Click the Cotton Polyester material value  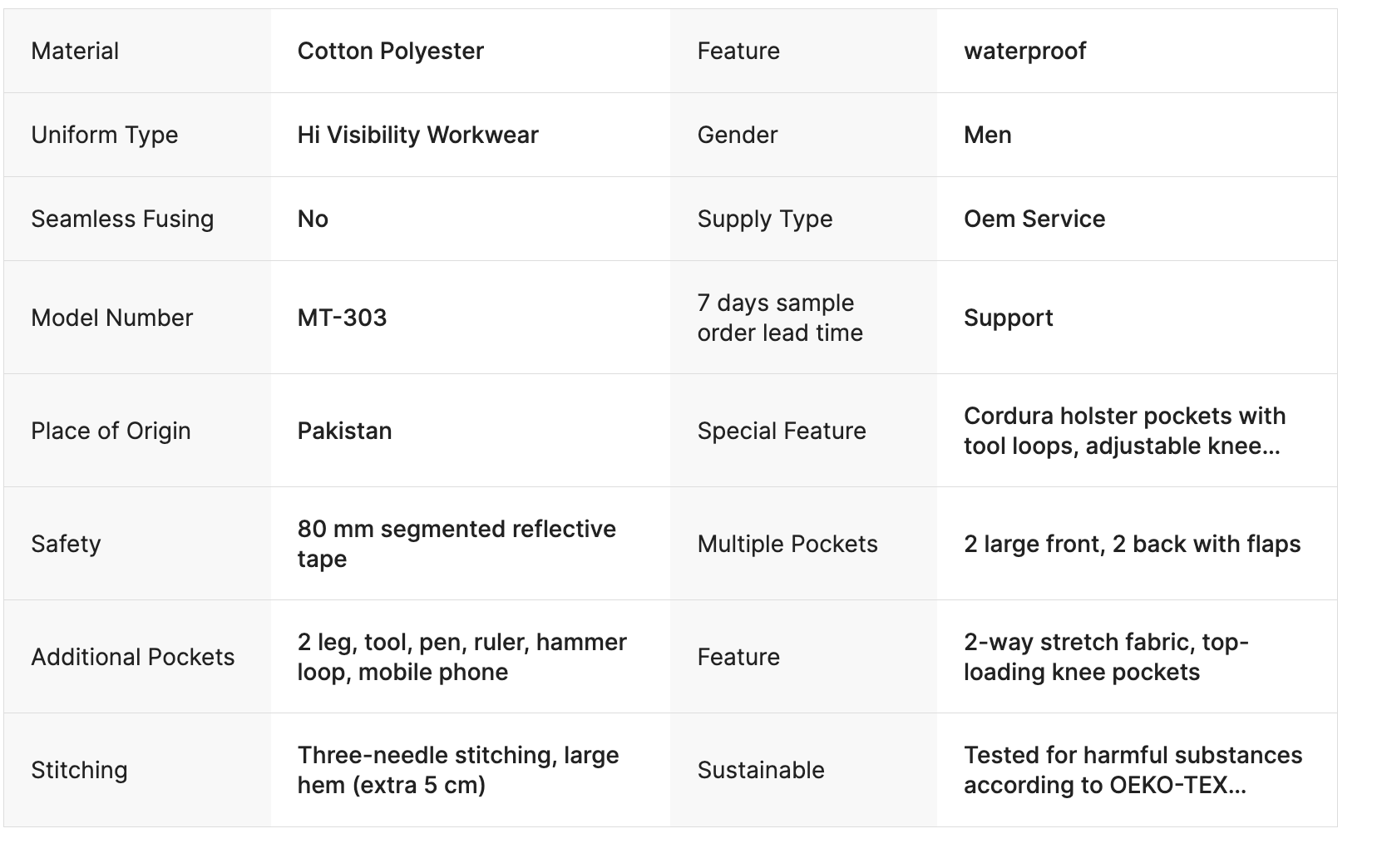[x=390, y=51]
